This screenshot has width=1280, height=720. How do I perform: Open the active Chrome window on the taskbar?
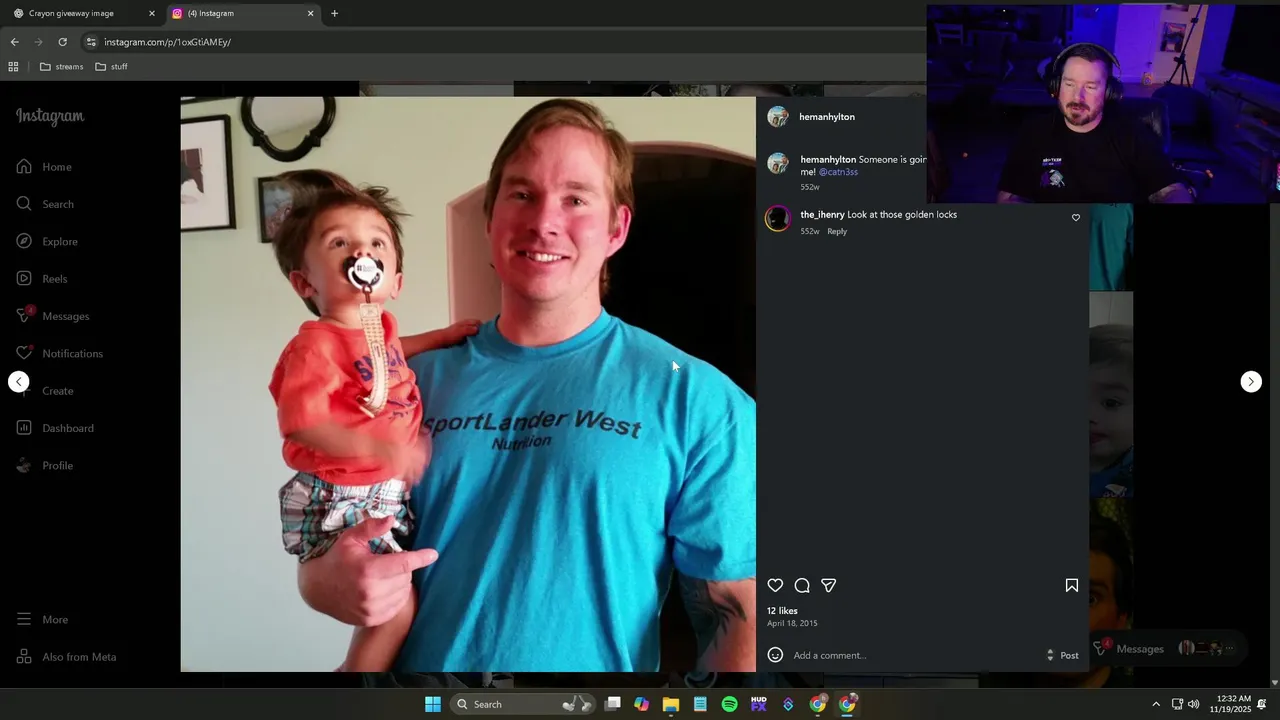(x=847, y=704)
